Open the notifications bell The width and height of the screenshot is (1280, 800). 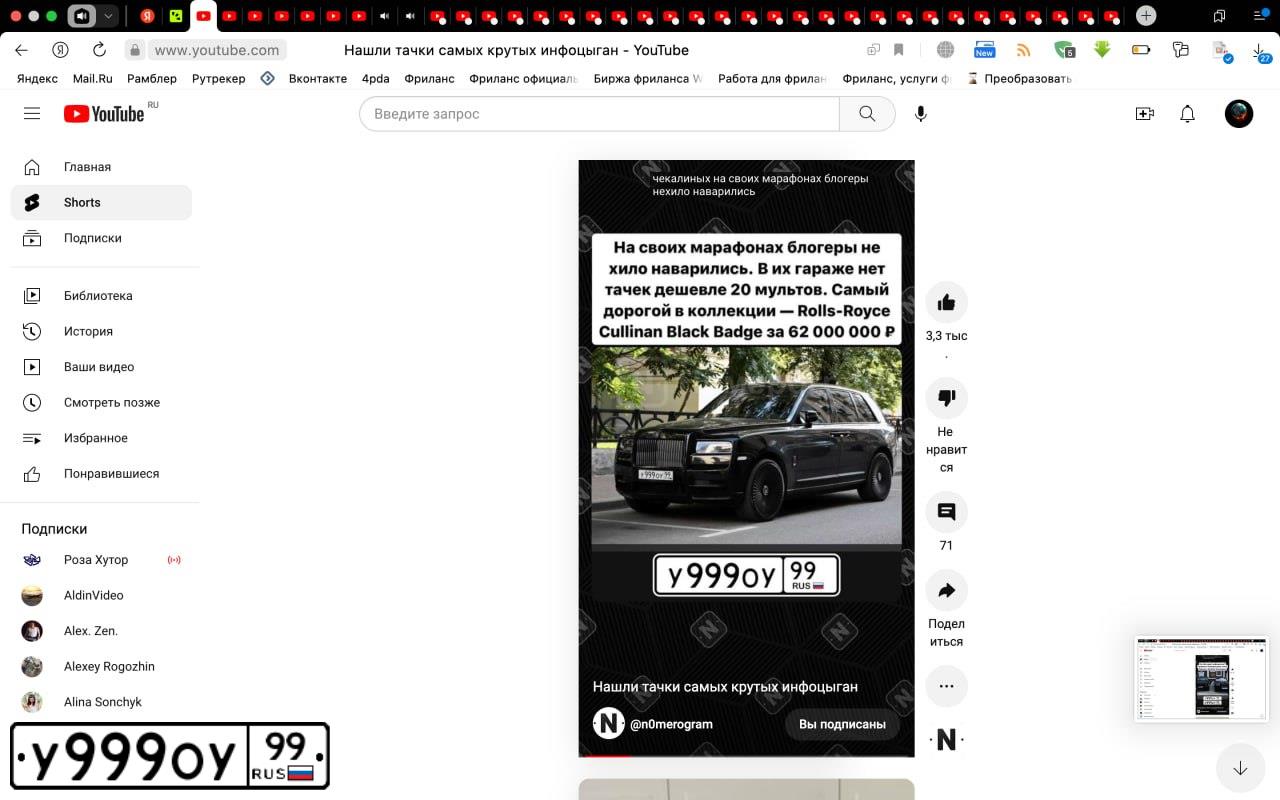pos(1187,114)
